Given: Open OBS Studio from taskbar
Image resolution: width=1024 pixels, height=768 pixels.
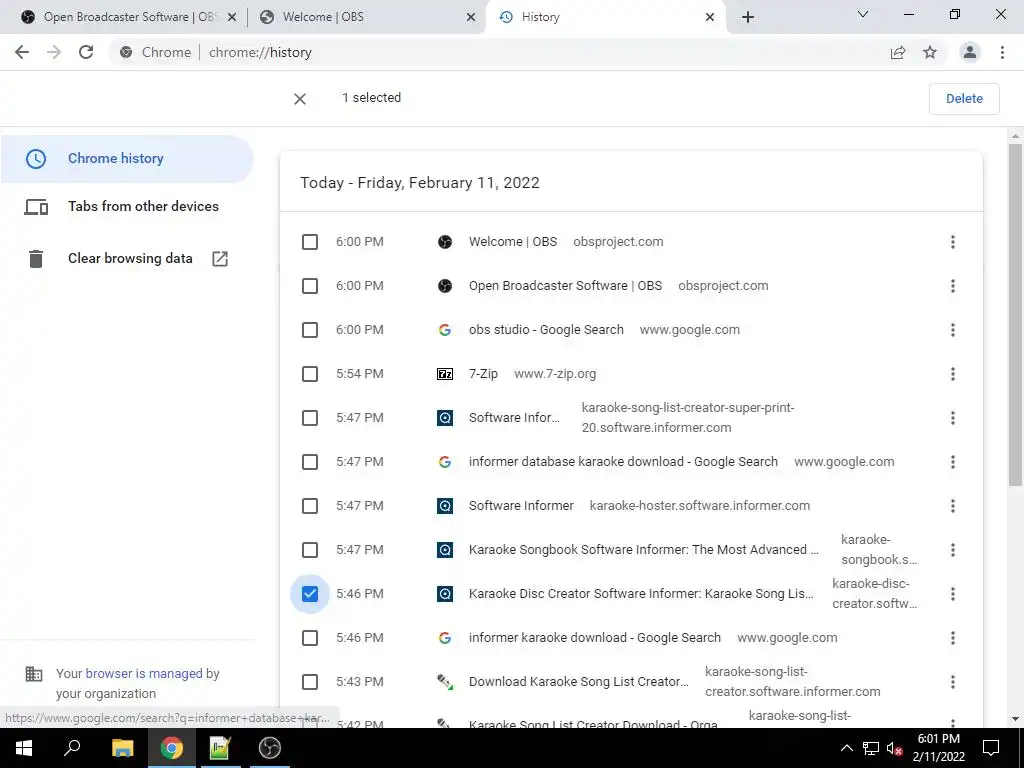Looking at the screenshot, I should pos(270,748).
